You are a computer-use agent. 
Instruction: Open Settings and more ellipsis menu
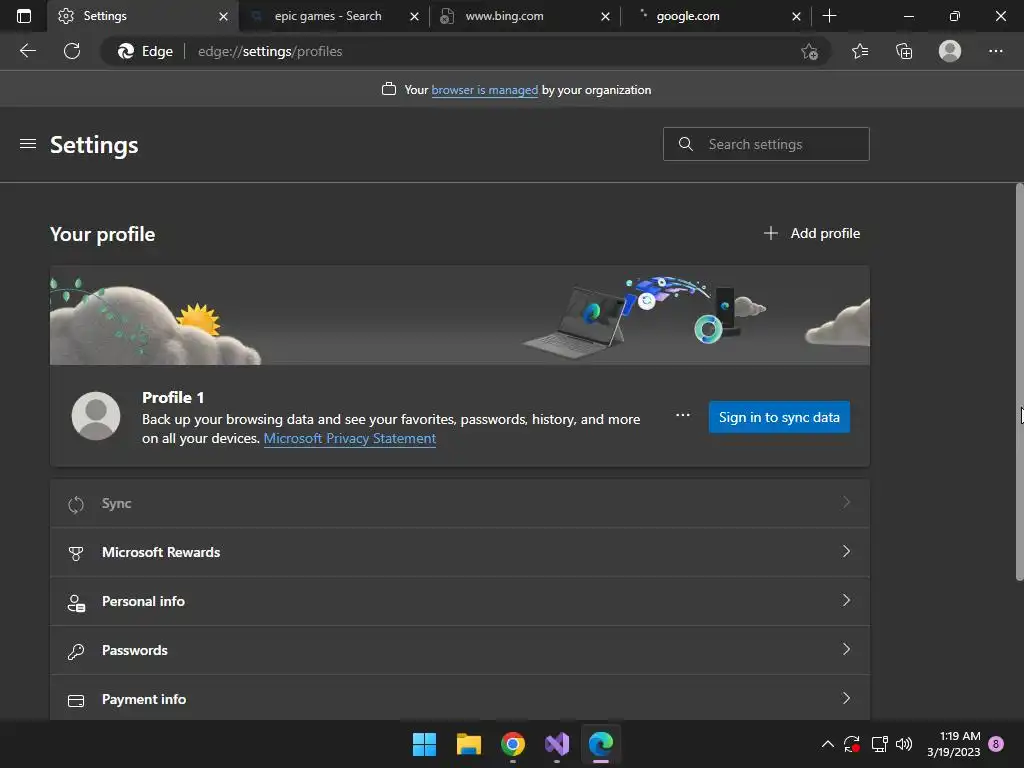point(995,51)
